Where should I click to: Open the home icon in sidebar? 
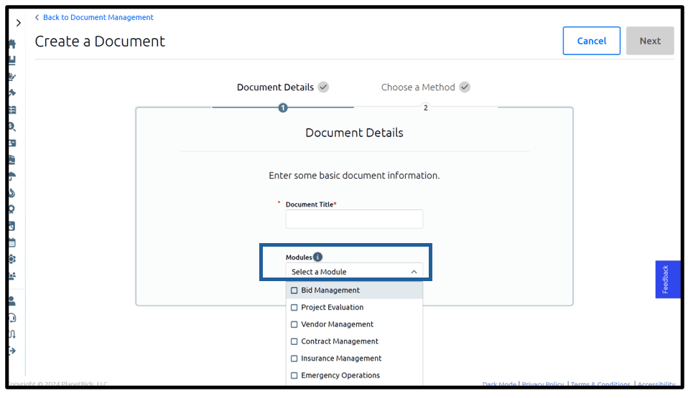pyautogui.click(x=12, y=43)
